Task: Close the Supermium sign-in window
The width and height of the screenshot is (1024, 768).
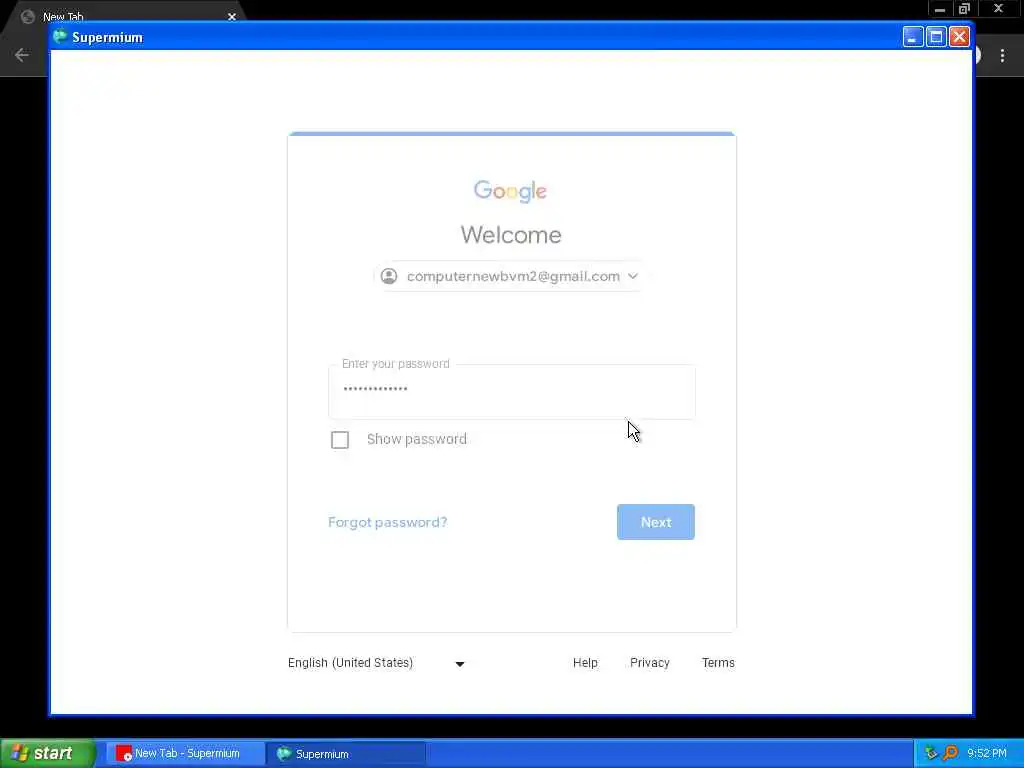Action: click(959, 37)
